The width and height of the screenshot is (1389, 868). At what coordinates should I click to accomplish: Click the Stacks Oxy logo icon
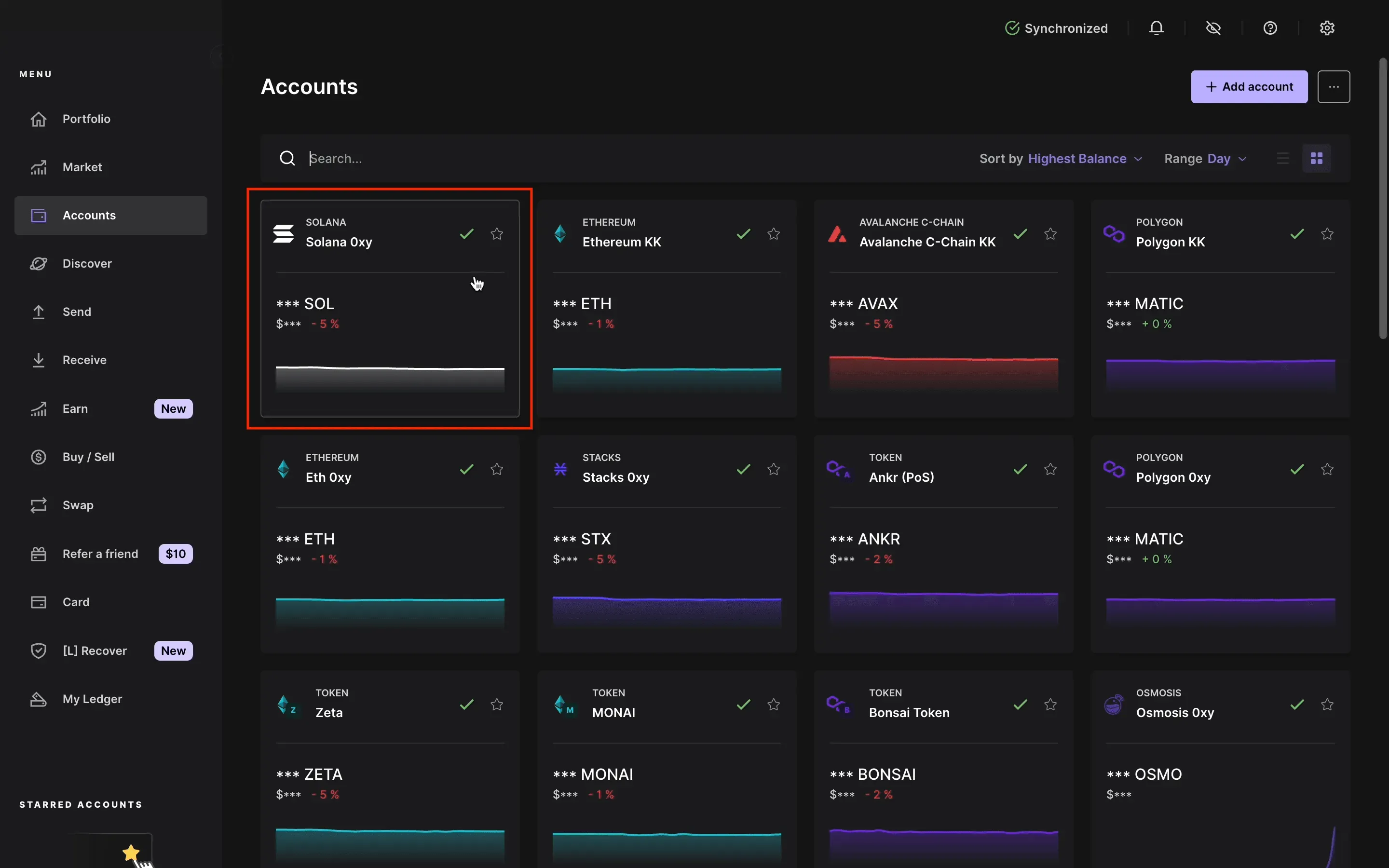560,469
